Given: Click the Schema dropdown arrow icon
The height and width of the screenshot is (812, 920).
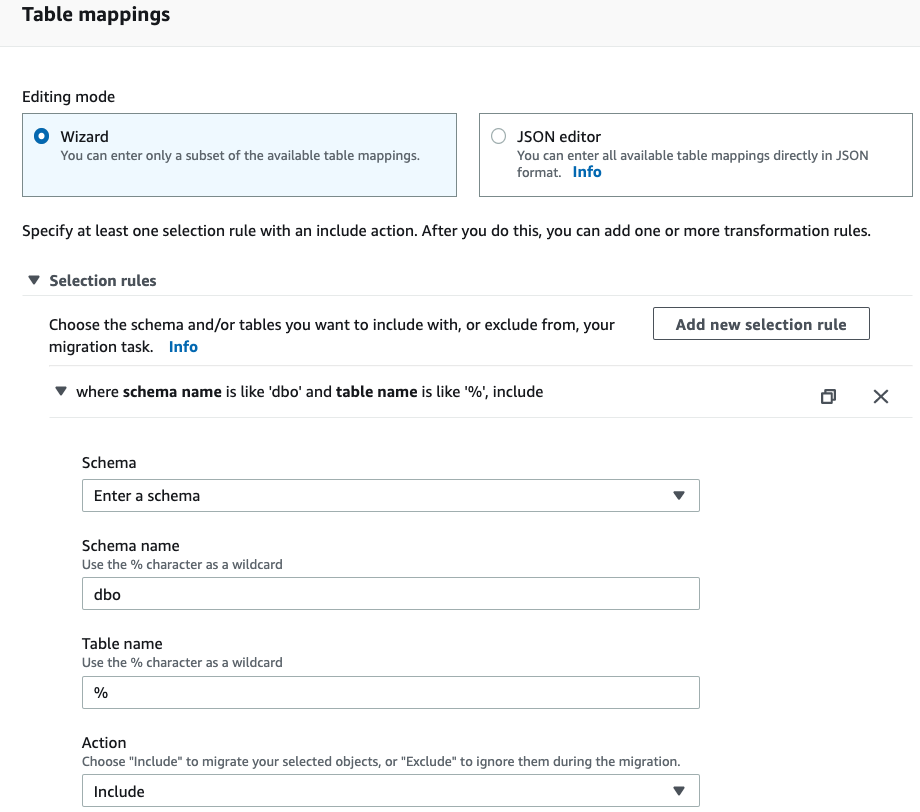Looking at the screenshot, I should point(679,495).
